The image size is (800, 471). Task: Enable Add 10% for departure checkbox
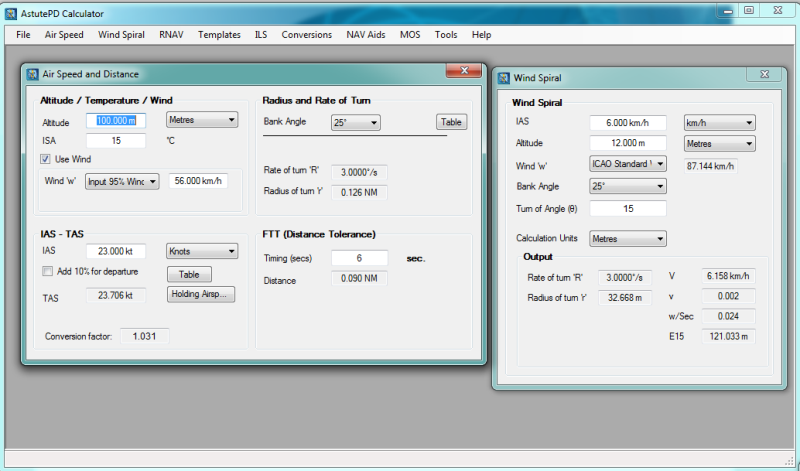[x=47, y=271]
